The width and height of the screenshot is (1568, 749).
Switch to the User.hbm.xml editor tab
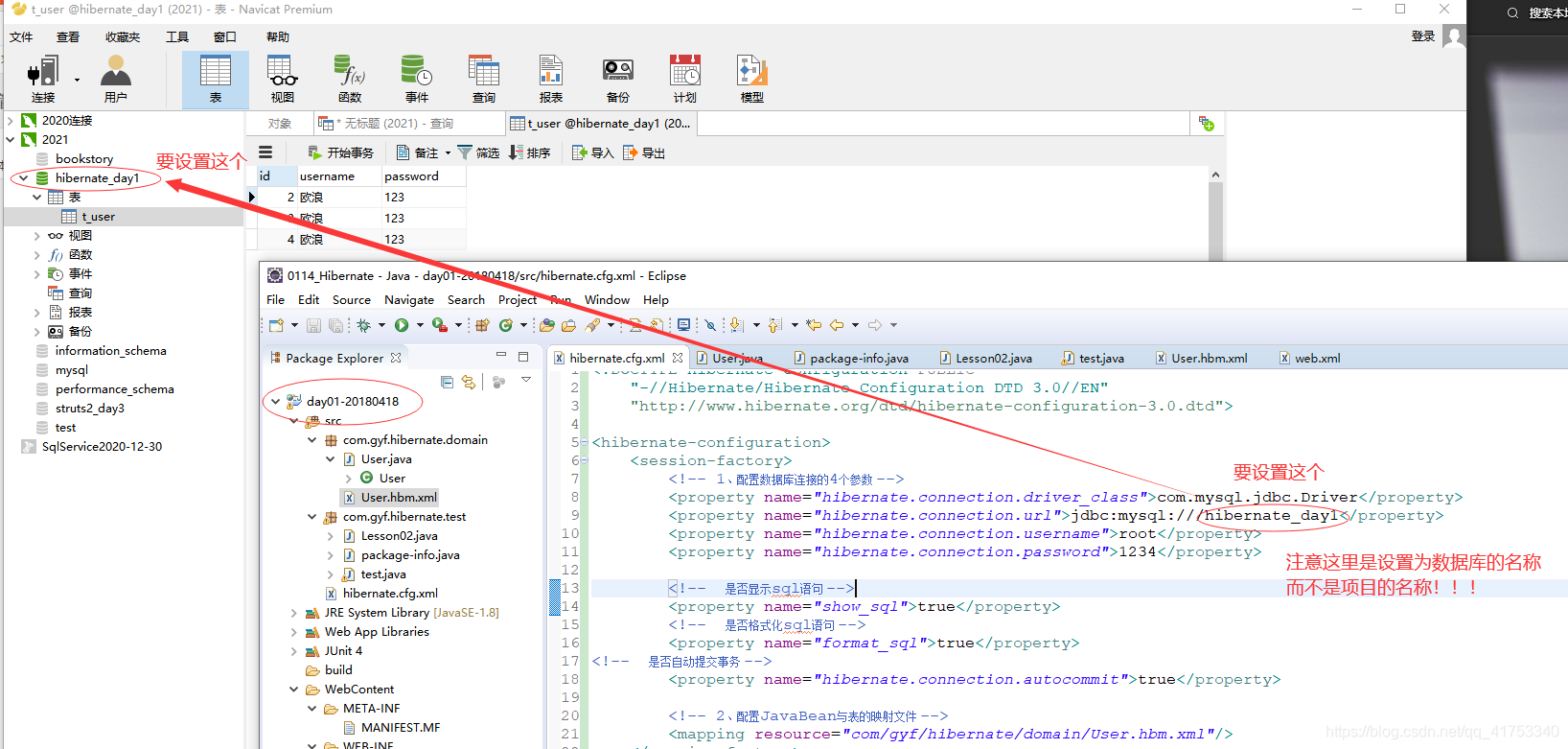1201,359
